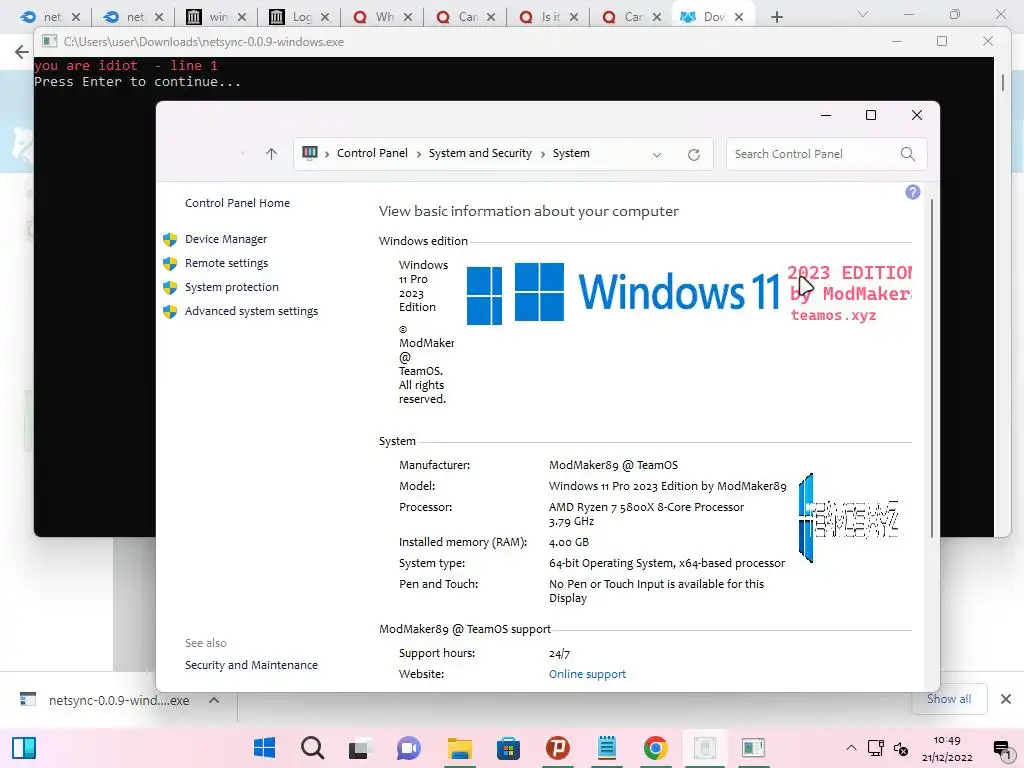Viewport: 1024px width, 768px height.
Task: Open Notepad from taskbar
Action: pyautogui.click(x=607, y=748)
